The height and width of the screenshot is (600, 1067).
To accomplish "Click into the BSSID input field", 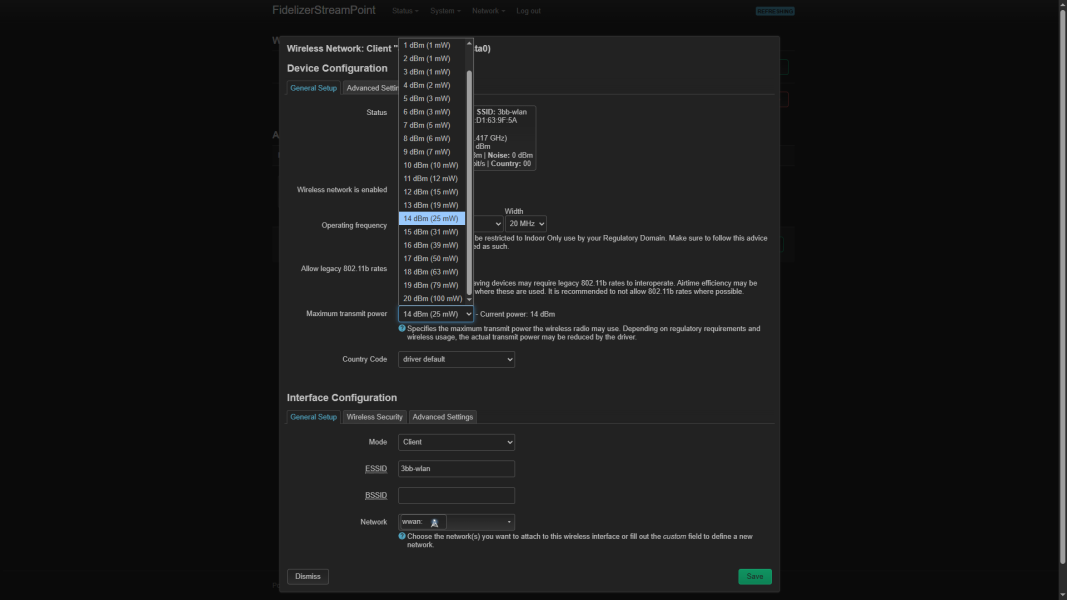I will [x=456, y=495].
